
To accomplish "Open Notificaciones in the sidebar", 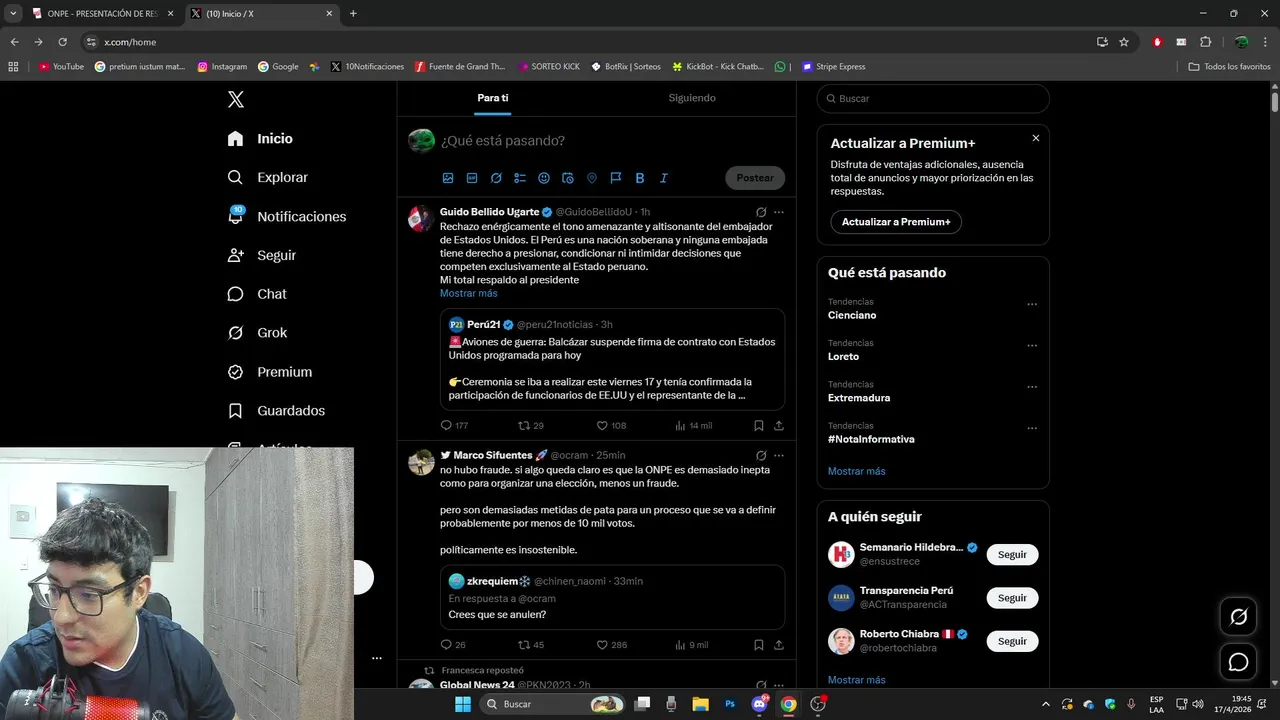I will click(x=287, y=216).
